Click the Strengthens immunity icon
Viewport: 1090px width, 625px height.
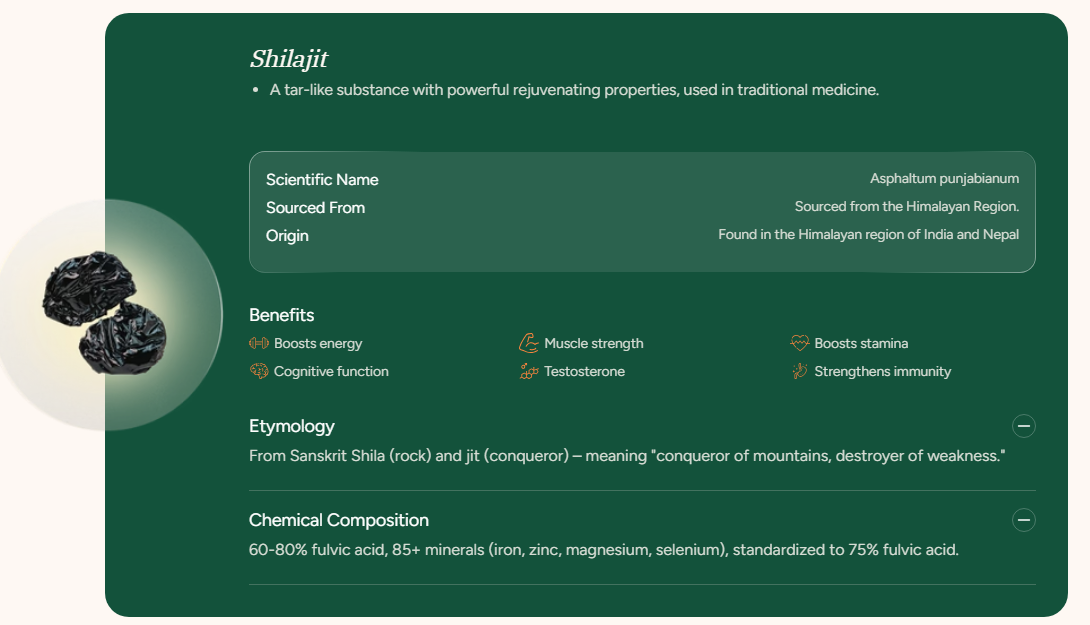coord(799,371)
